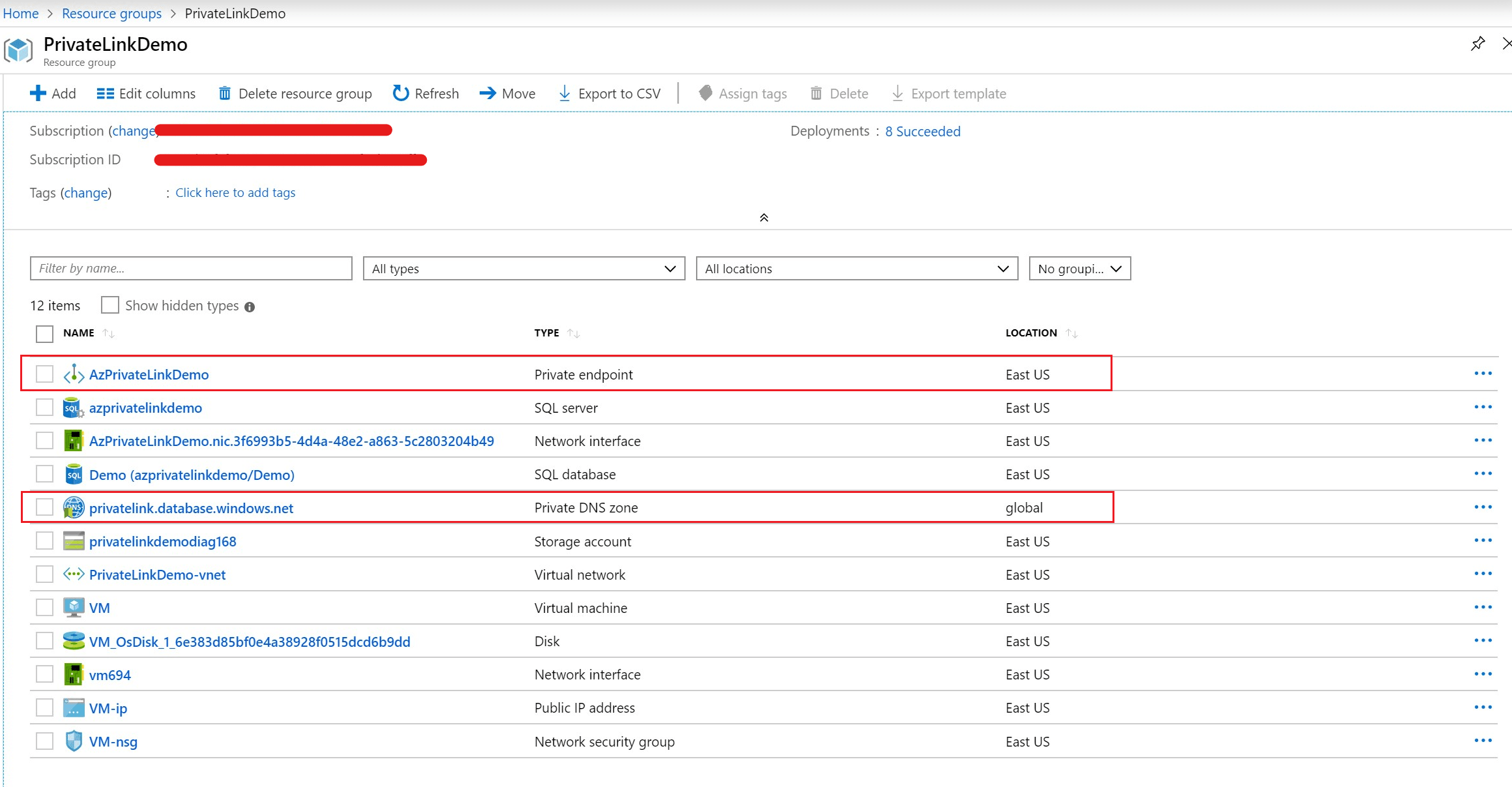Open the VM_OsDisk disk resource link
The height and width of the screenshot is (787, 1512).
(250, 642)
